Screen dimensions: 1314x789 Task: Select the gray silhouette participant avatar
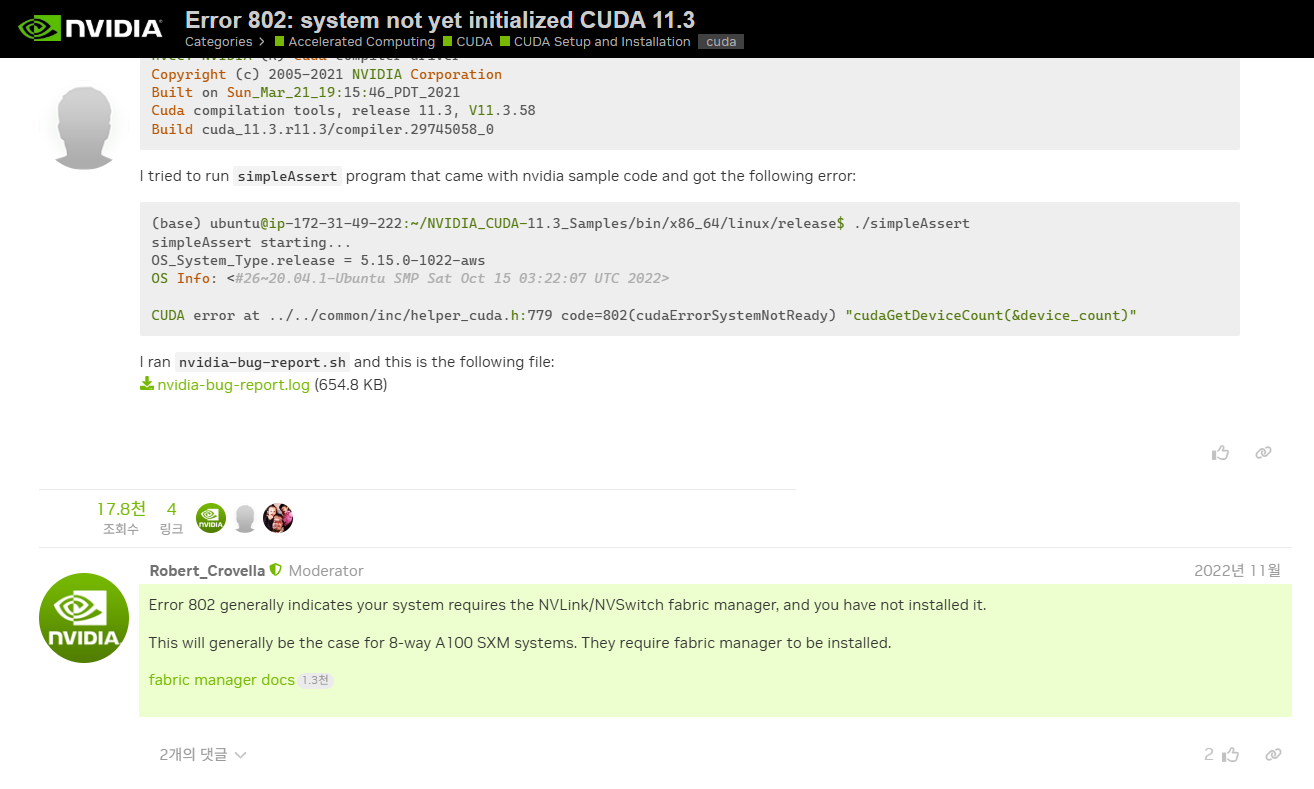coord(245,518)
